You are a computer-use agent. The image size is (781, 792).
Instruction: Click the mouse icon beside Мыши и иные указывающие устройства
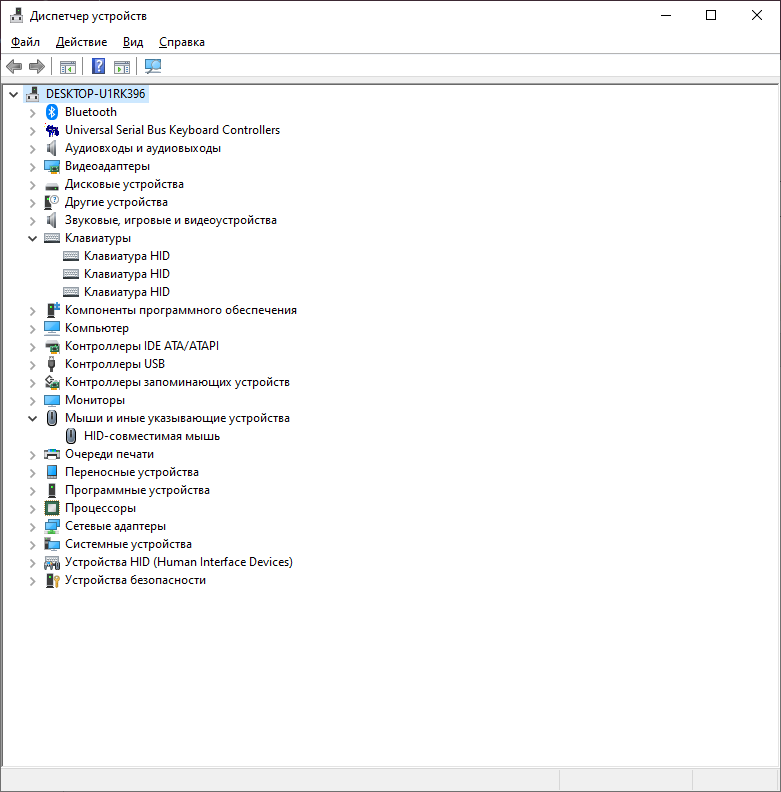(52, 418)
